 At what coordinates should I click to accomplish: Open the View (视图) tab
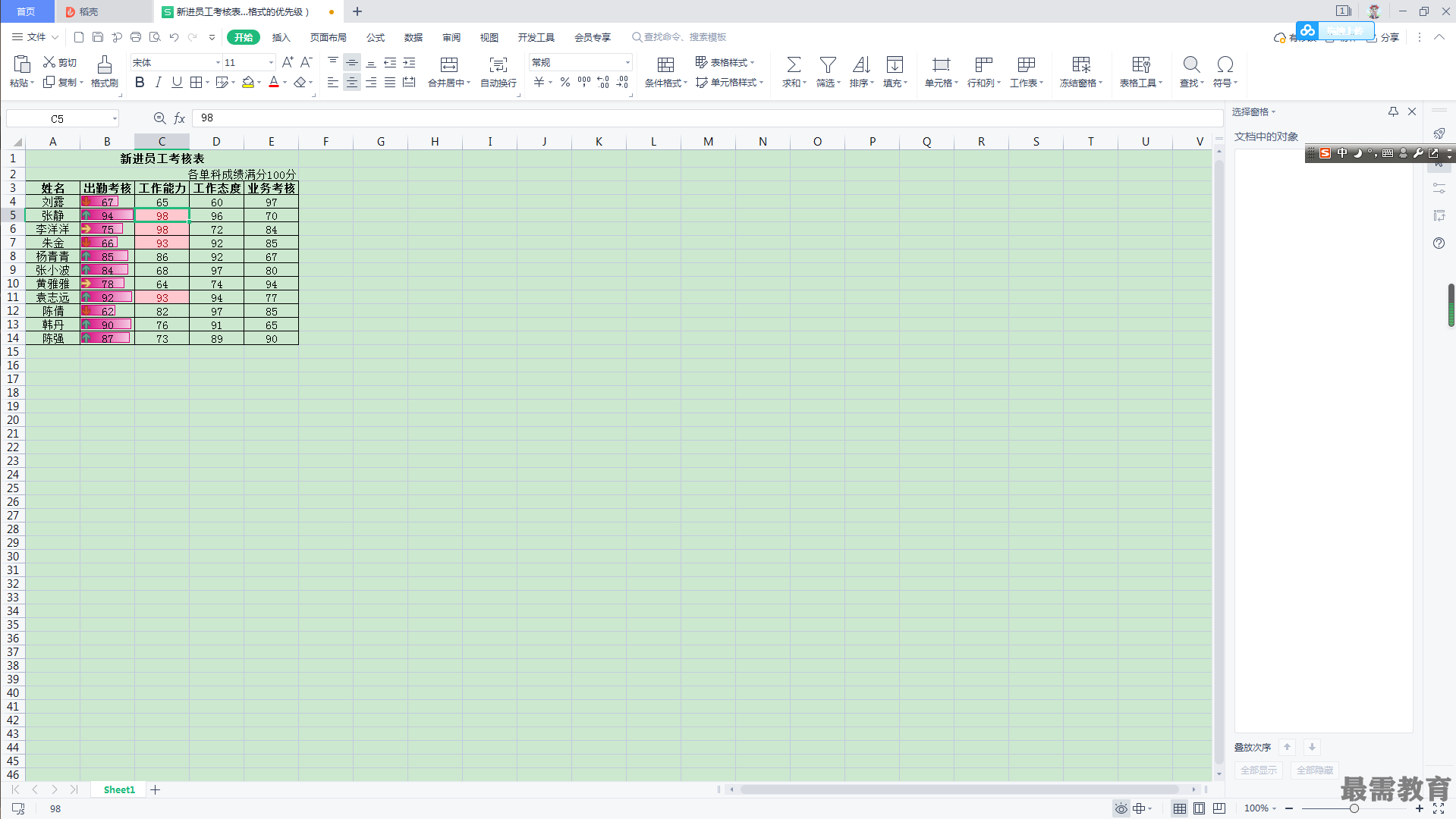point(489,37)
